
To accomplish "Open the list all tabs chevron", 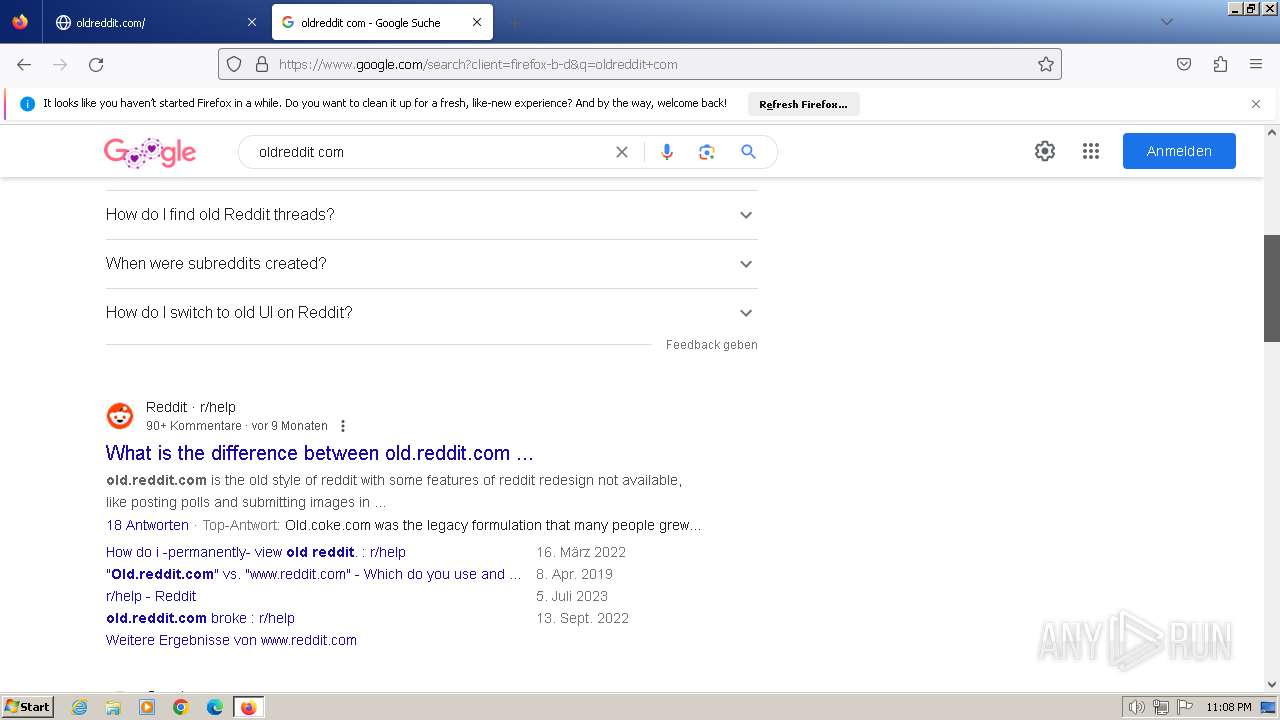I will click(1166, 22).
